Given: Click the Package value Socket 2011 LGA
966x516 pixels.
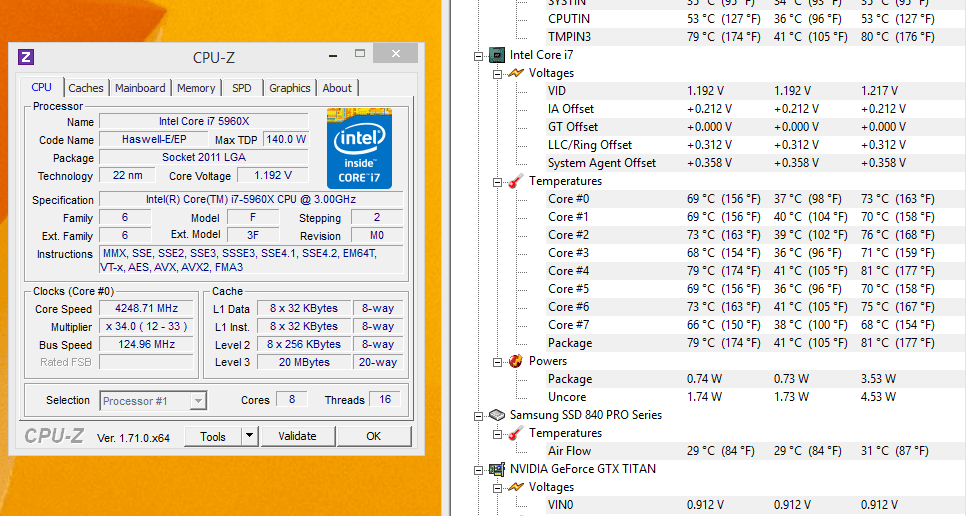Looking at the screenshot, I should (x=204, y=157).
